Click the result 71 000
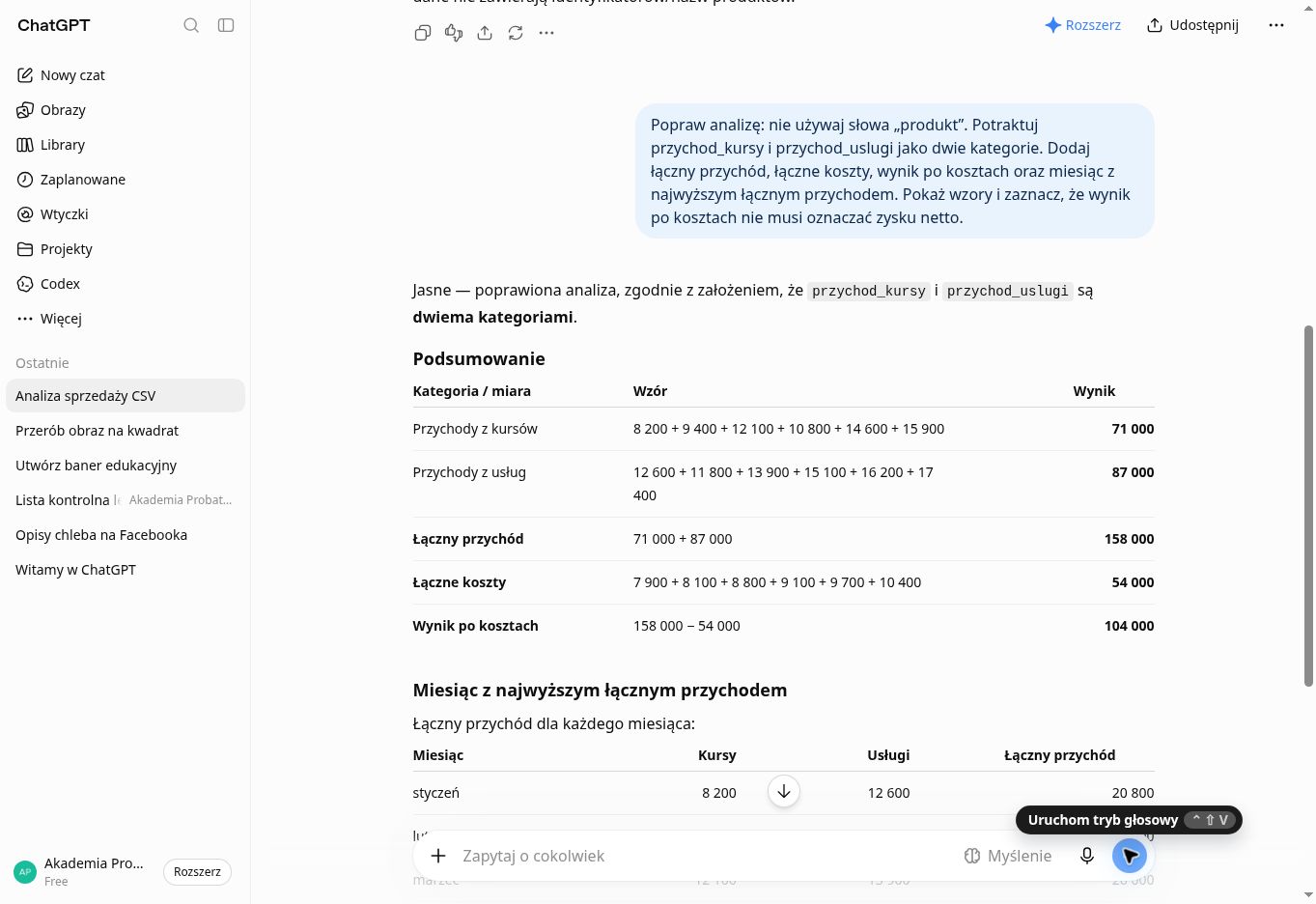 [1133, 429]
